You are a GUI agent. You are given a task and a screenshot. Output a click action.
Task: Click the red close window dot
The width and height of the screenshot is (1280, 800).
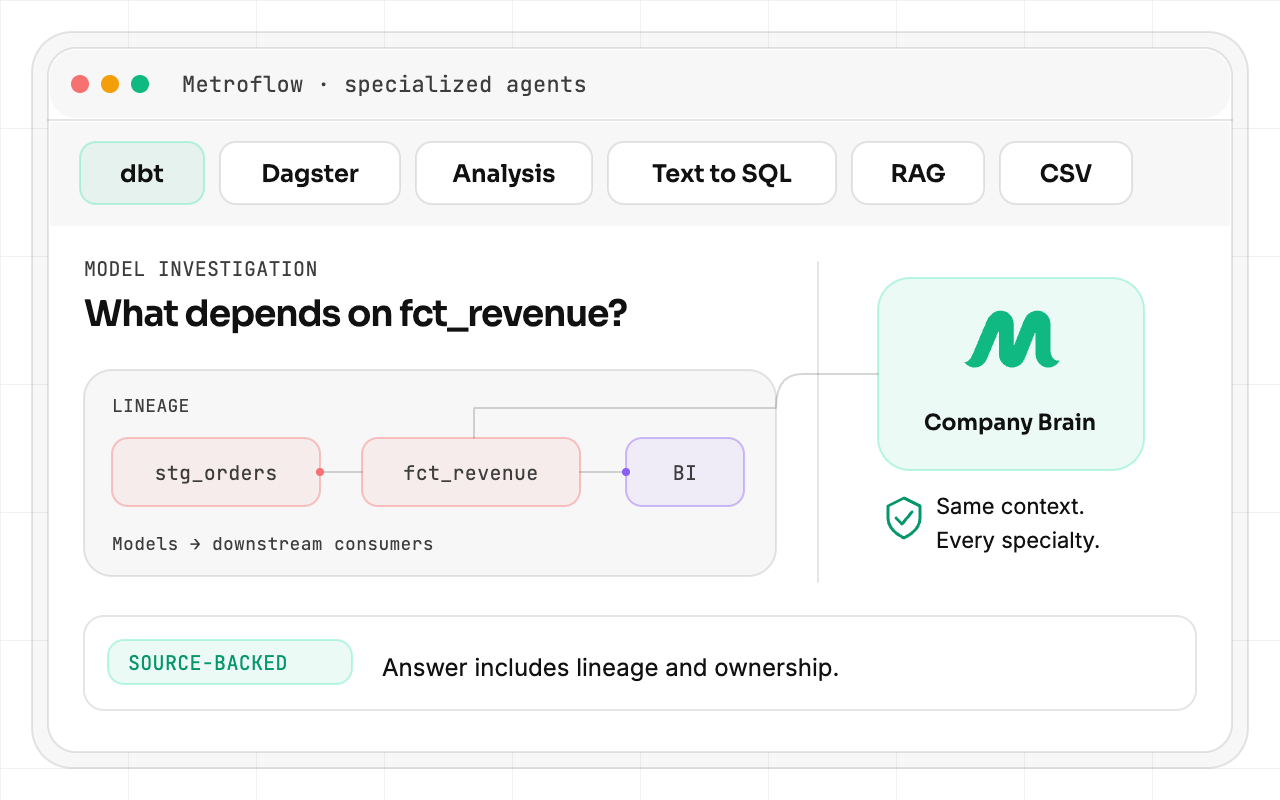pos(80,85)
